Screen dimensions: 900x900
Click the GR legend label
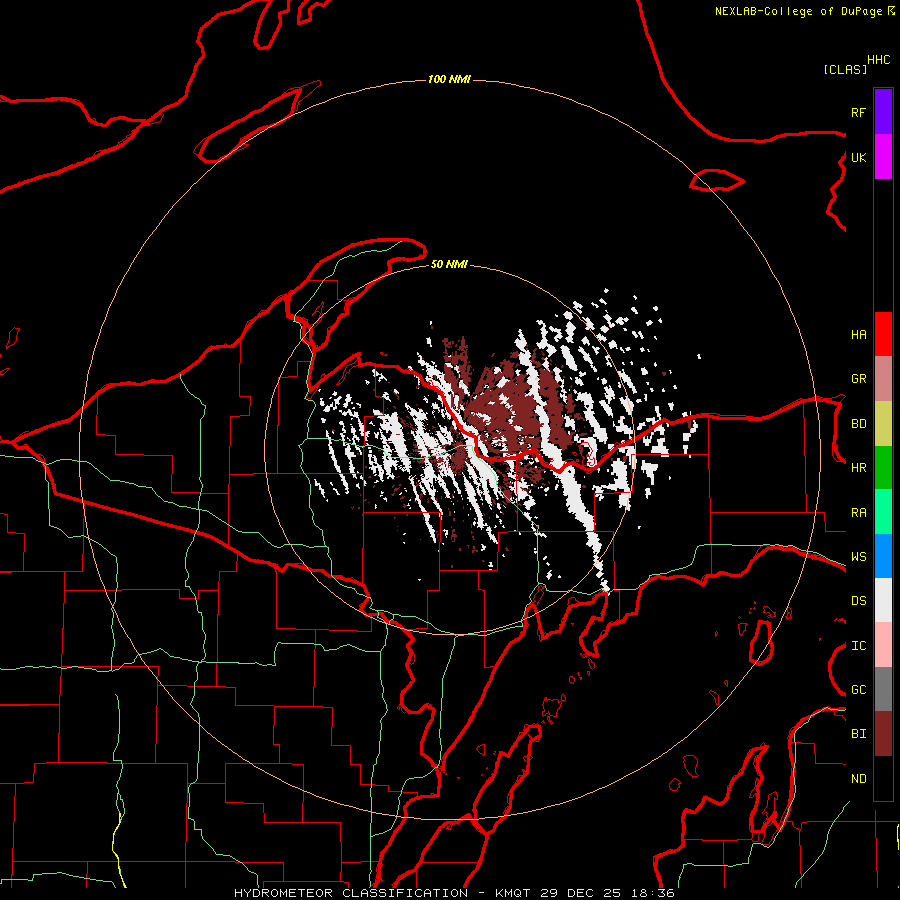858,379
